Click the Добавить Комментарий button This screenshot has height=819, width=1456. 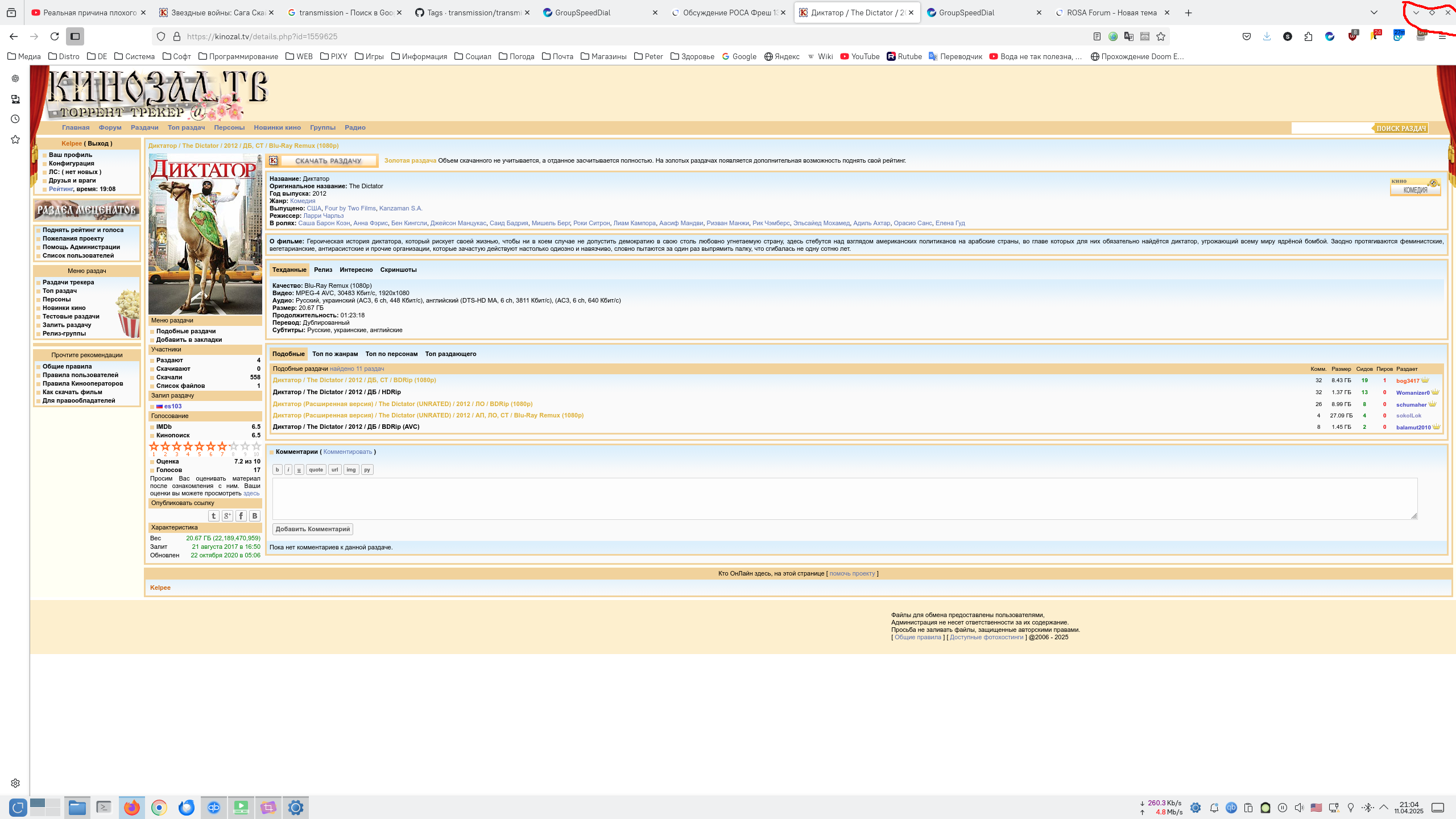[312, 529]
